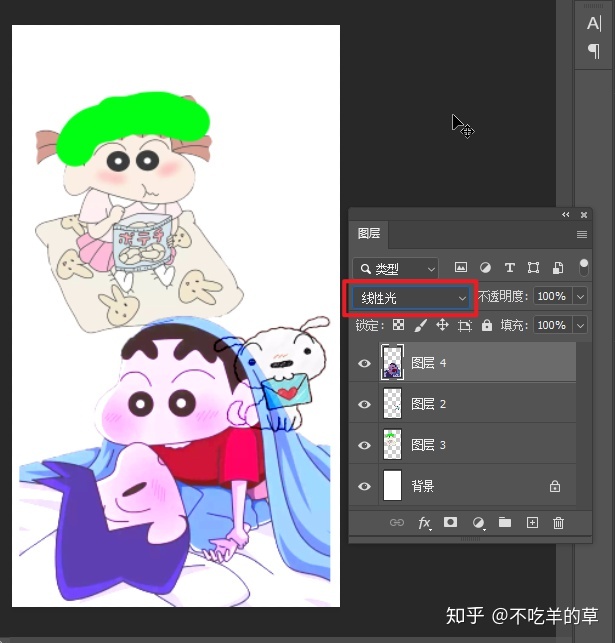Hide layer 图层 4
615x643 pixels.
click(x=364, y=363)
